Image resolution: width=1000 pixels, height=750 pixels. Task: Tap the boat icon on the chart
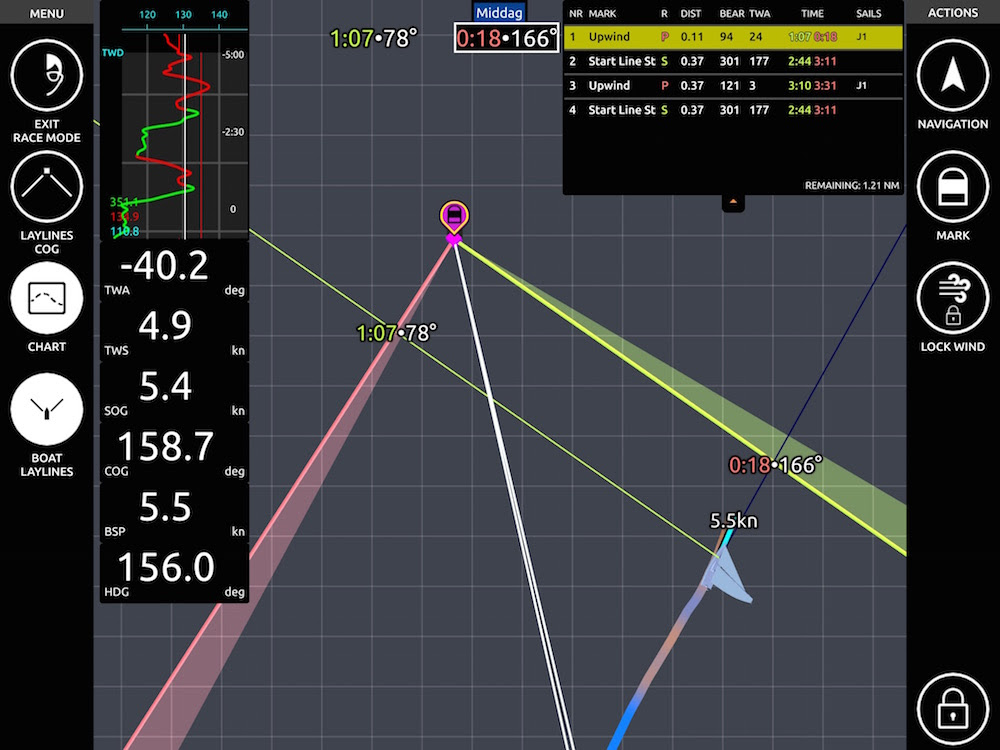click(727, 580)
